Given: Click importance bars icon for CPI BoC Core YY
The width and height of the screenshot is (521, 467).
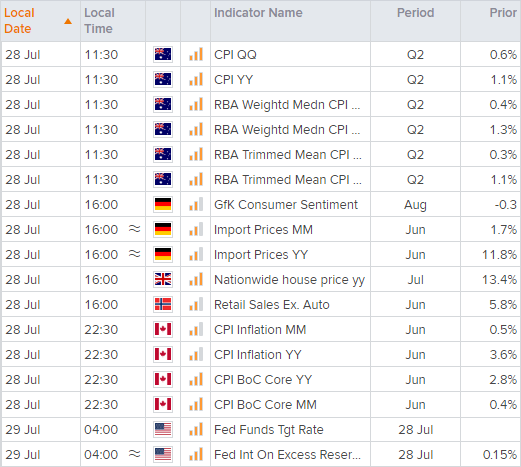Looking at the screenshot, I should 196,379.
